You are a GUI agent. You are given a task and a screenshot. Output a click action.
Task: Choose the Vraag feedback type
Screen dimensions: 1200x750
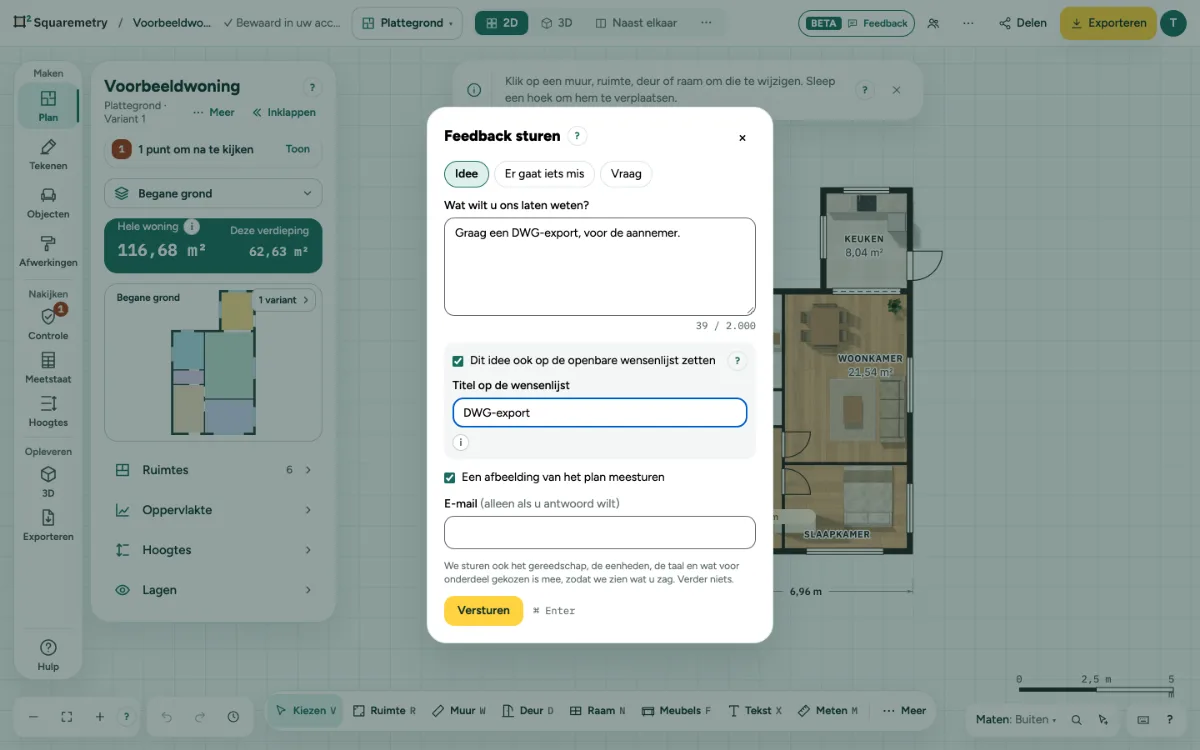[626, 174]
